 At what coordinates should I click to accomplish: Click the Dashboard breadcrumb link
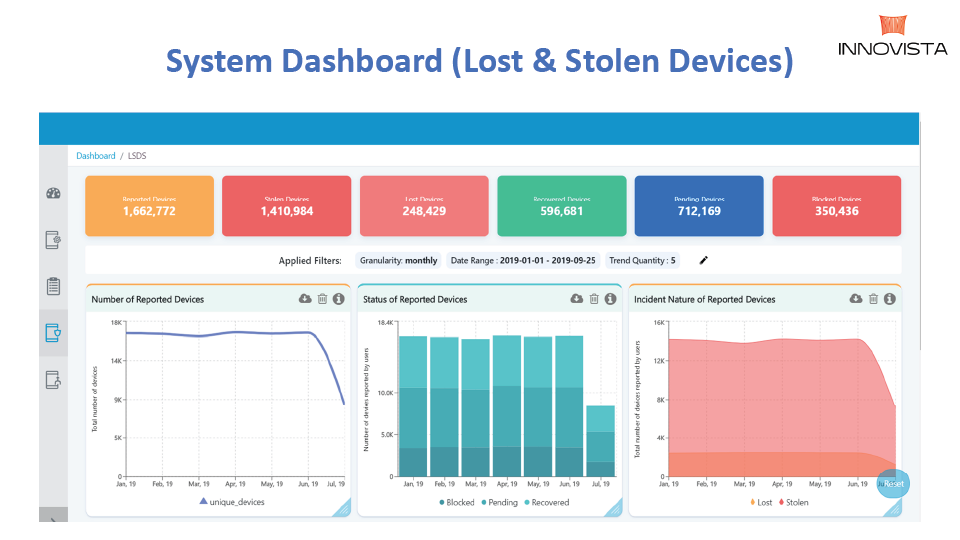tap(96, 156)
